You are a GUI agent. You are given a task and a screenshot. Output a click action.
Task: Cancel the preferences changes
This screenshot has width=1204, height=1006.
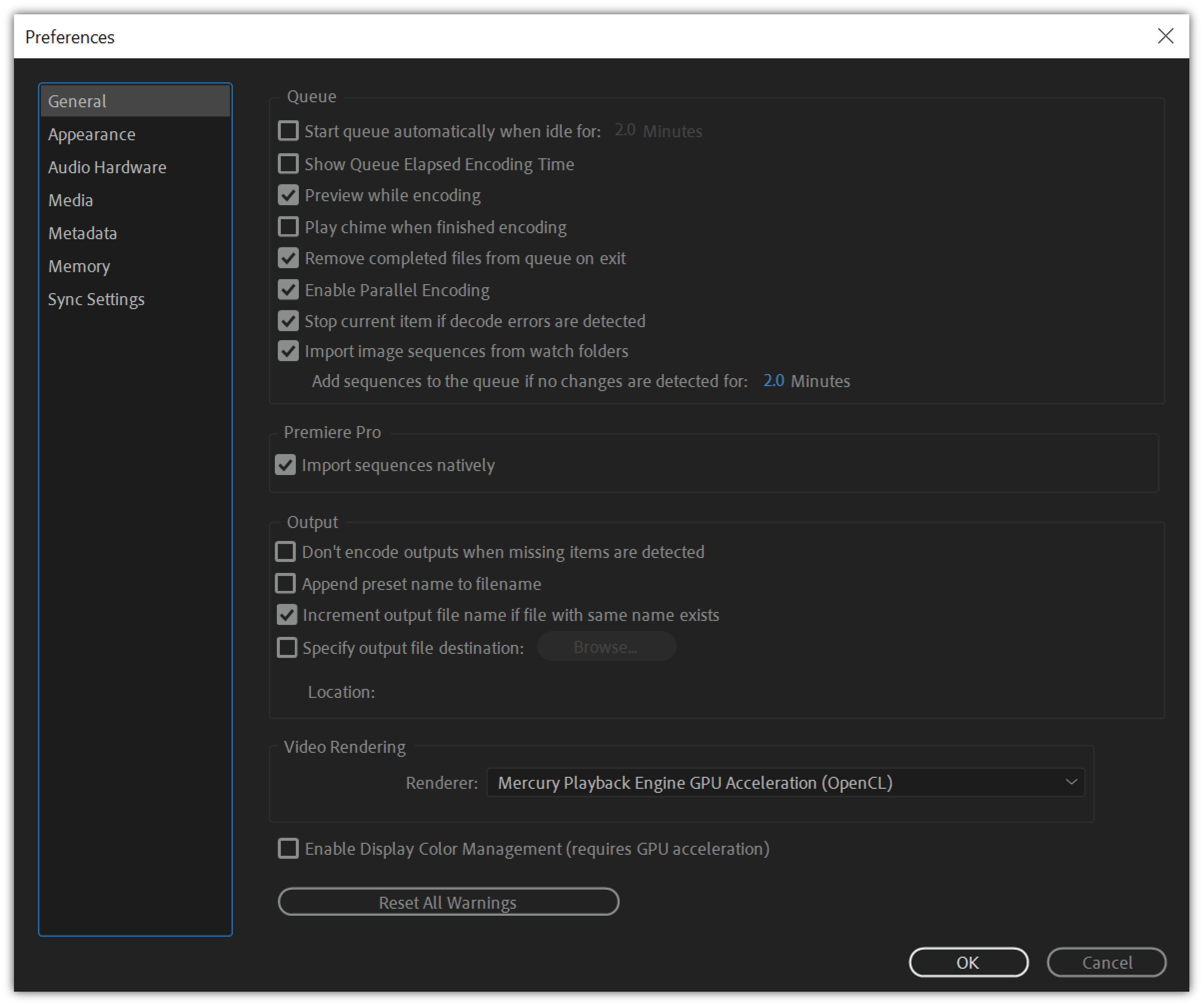pyautogui.click(x=1106, y=962)
